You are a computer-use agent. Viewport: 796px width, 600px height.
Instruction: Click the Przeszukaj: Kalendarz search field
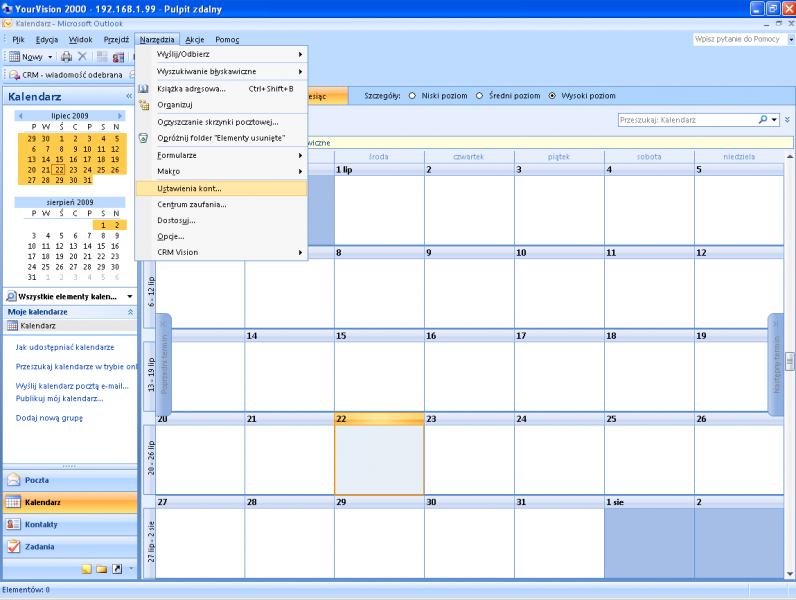coord(687,120)
